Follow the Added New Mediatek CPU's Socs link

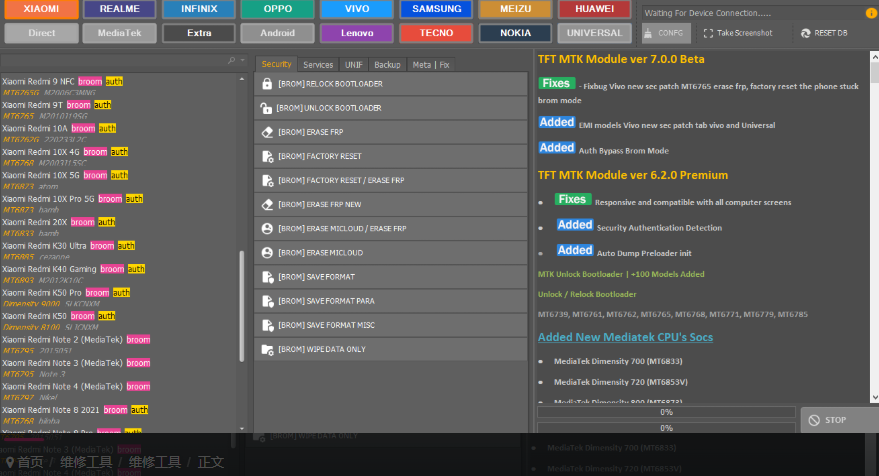625,337
